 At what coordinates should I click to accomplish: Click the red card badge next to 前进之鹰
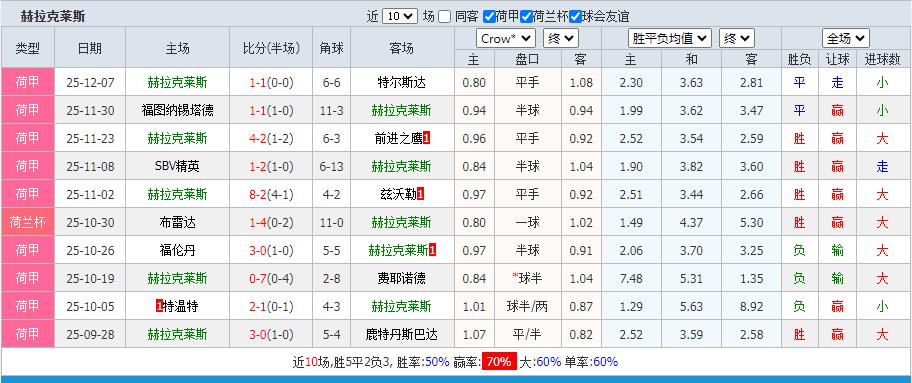[427, 139]
